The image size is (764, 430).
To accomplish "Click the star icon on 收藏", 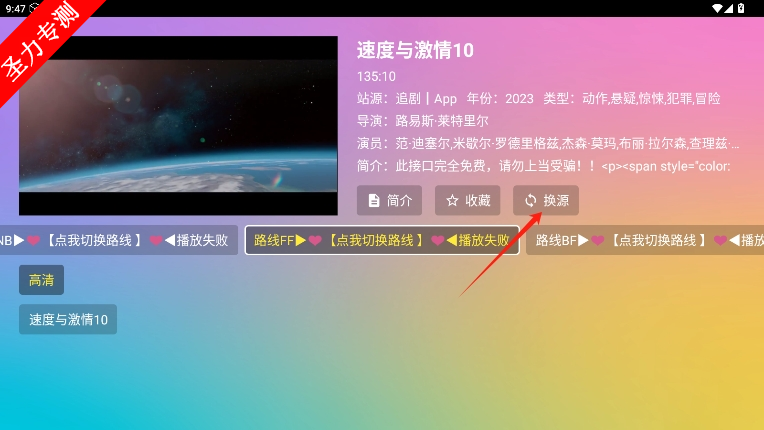I will click(x=452, y=201).
